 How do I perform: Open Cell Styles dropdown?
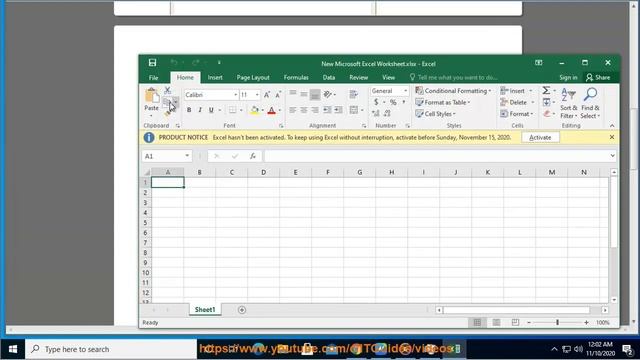pyautogui.click(x=436, y=113)
